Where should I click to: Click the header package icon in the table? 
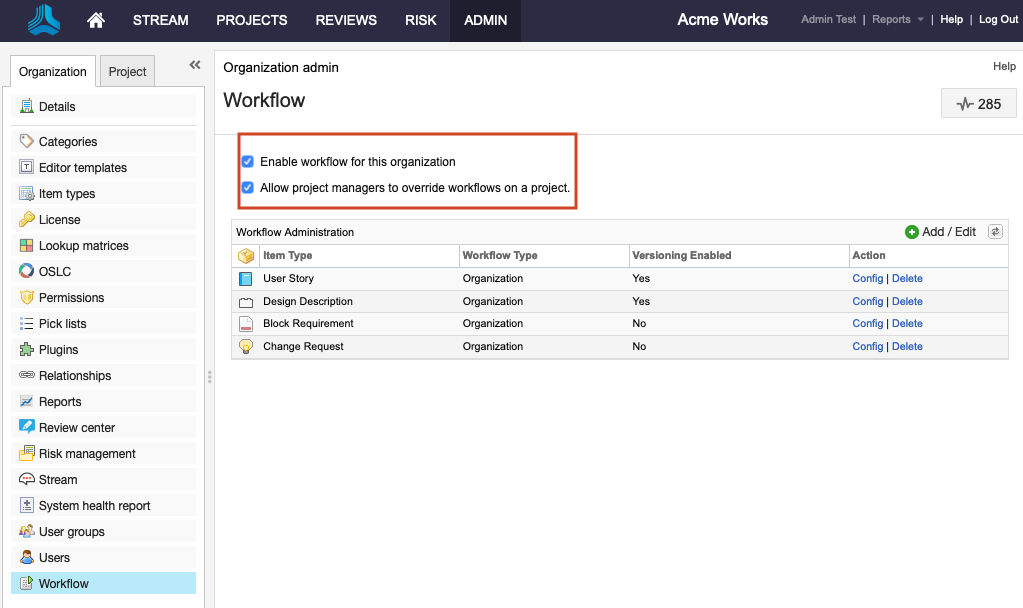[246, 256]
